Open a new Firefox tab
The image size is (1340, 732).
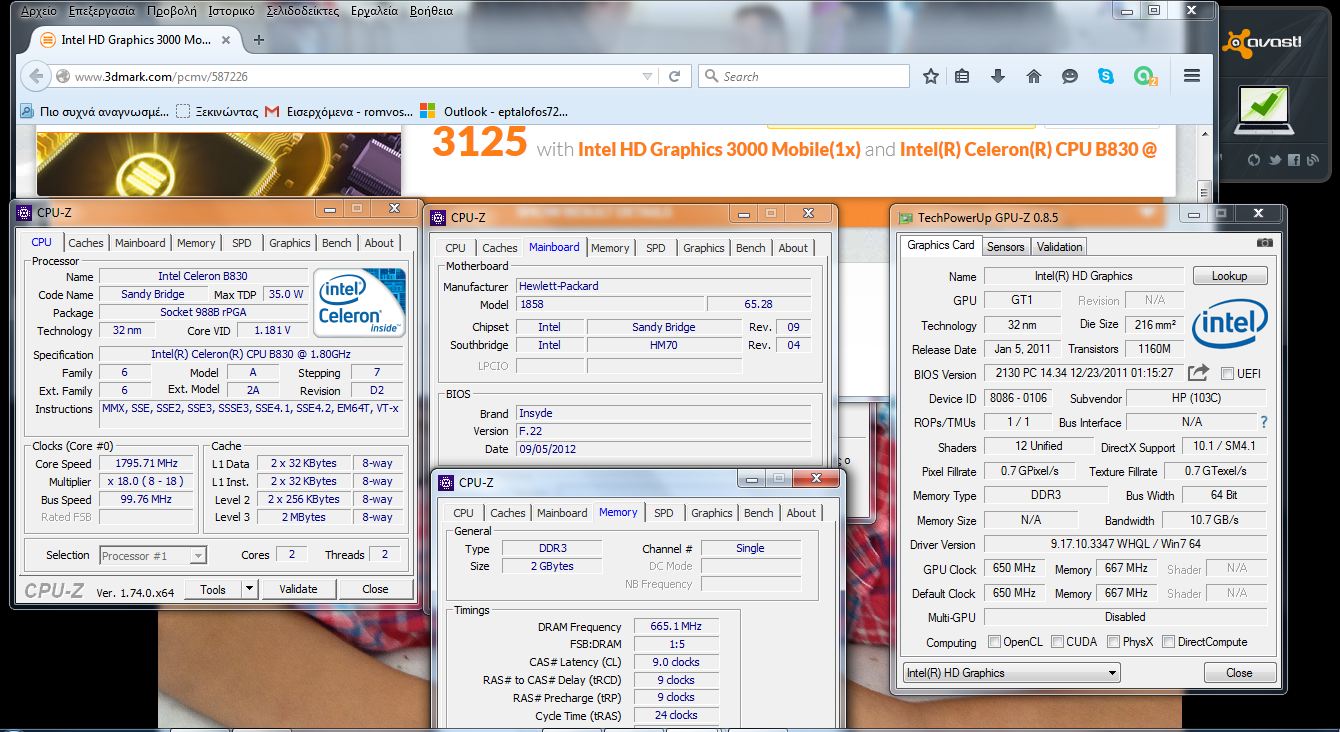pyautogui.click(x=259, y=40)
